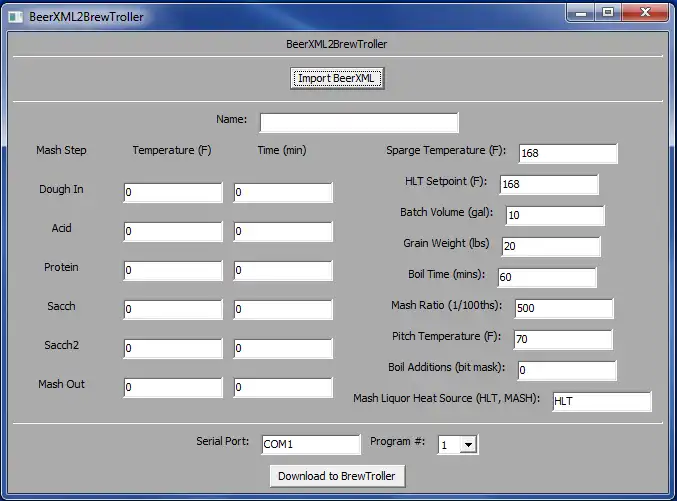677x501 pixels.
Task: Click the Mash Liquor Heat Source field
Action: [602, 402]
